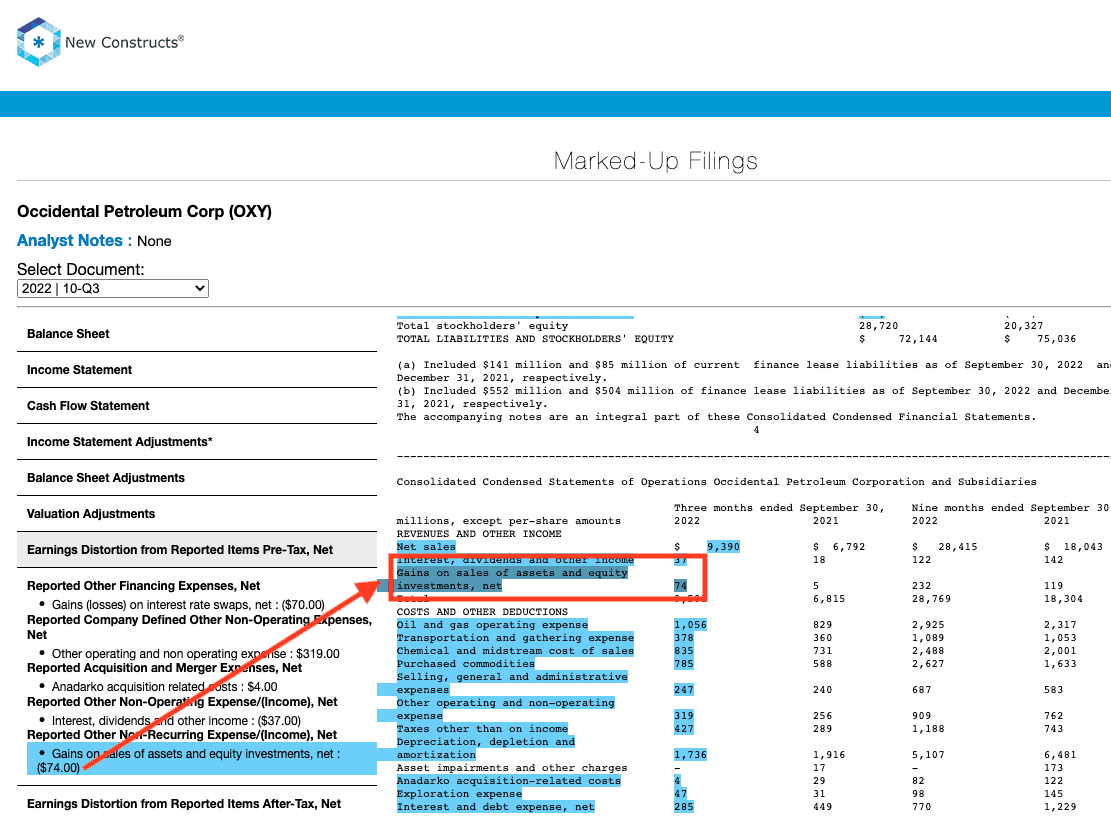Select Earnings Distortion from Reported Items Pre-Tax
This screenshot has height=816, width=1111.
point(197,550)
